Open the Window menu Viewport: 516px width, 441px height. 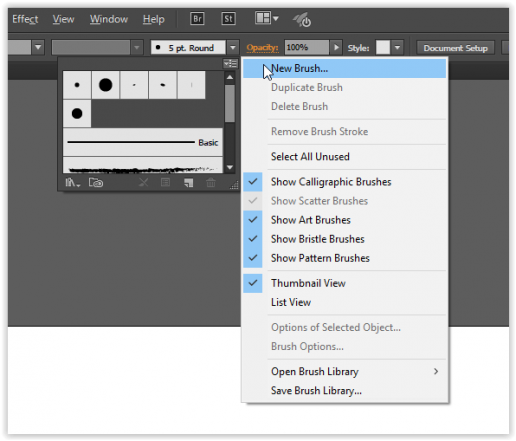[109, 19]
